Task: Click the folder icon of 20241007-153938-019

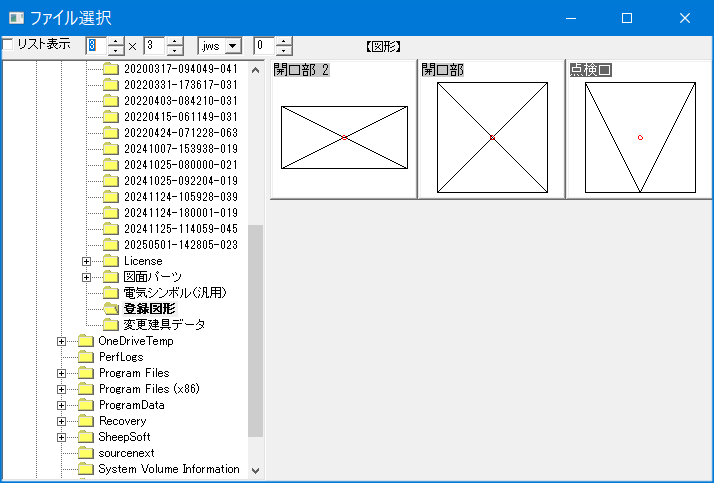Action: [111, 149]
